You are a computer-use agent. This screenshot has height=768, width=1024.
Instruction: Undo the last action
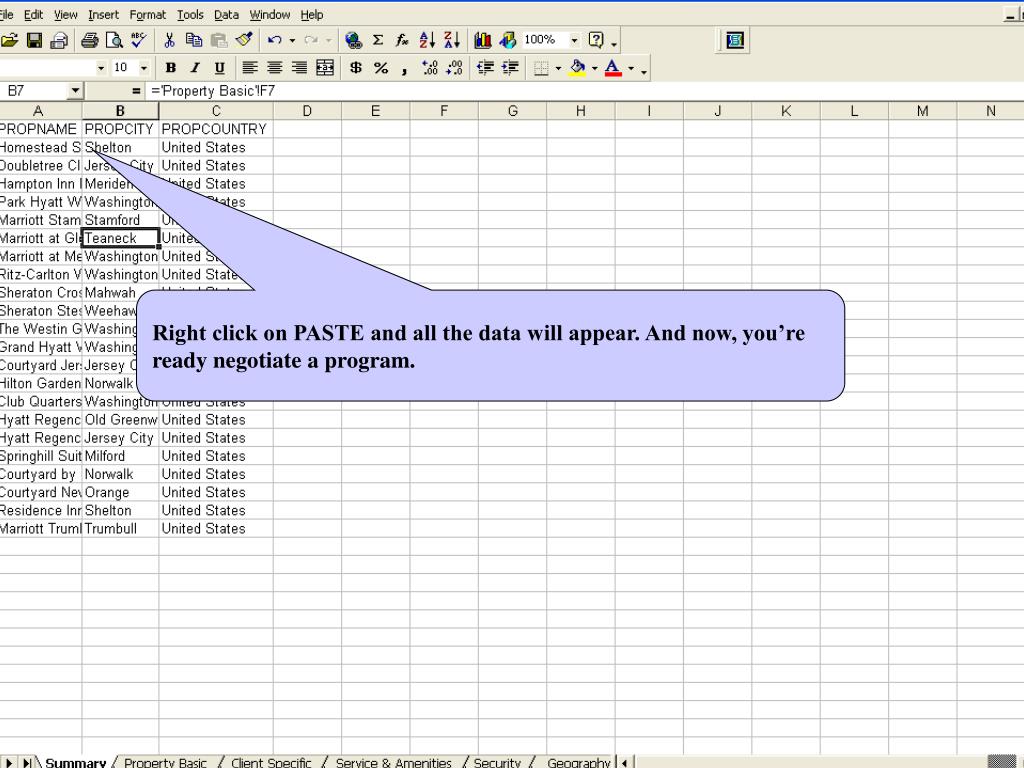274,40
